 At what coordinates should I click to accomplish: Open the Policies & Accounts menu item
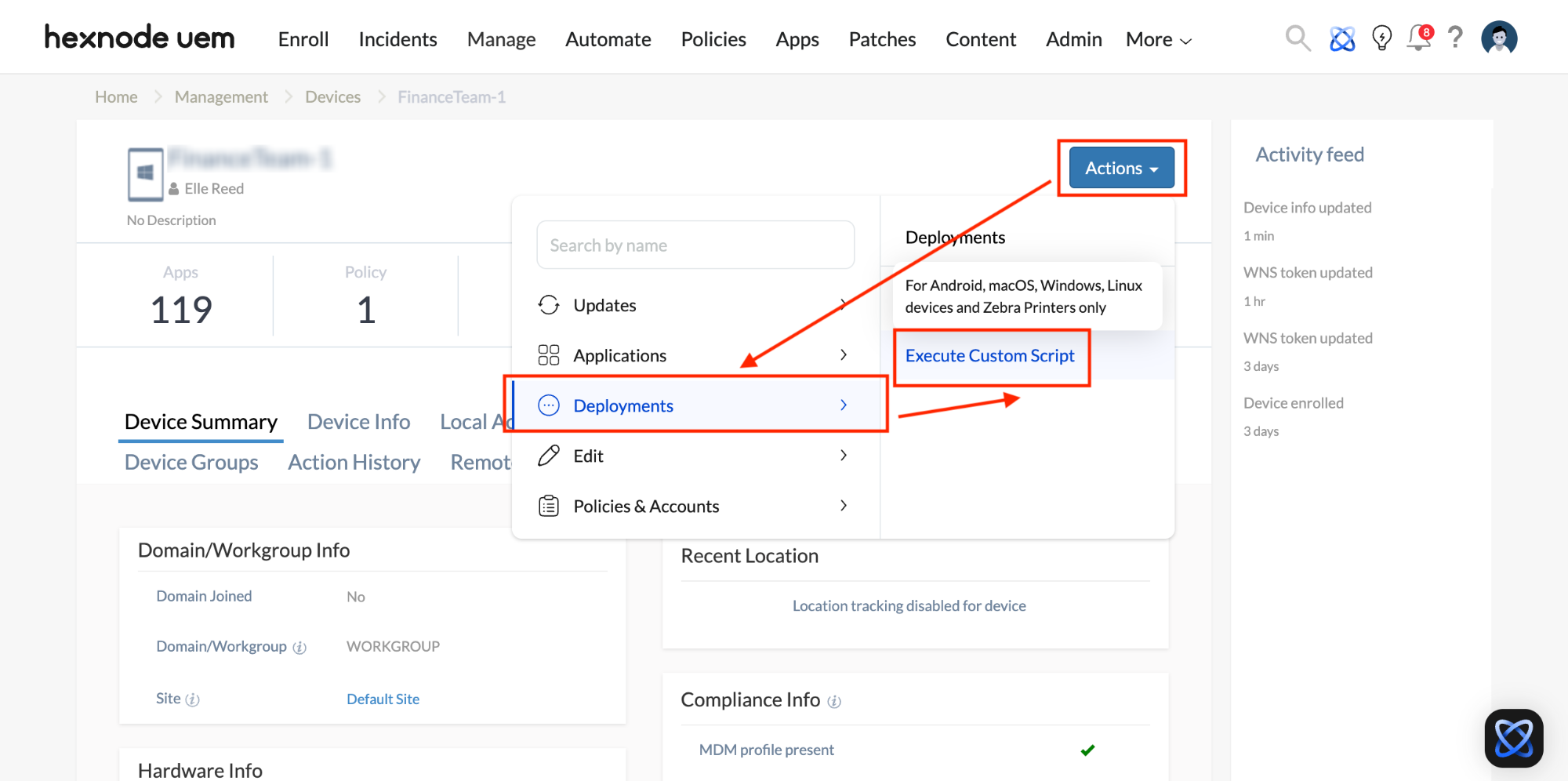point(646,505)
